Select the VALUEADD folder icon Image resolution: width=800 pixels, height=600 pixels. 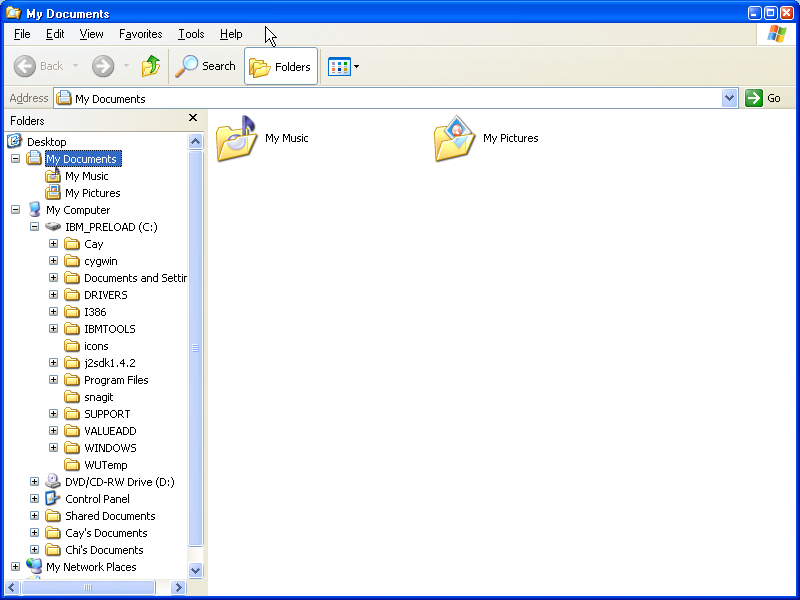coord(72,431)
